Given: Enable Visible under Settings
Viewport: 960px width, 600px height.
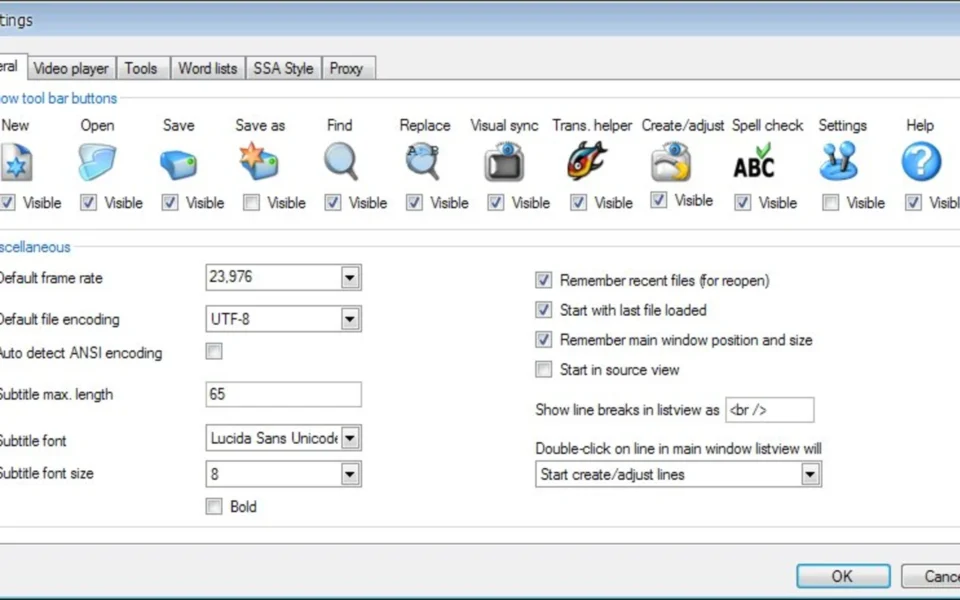Looking at the screenshot, I should tap(830, 203).
